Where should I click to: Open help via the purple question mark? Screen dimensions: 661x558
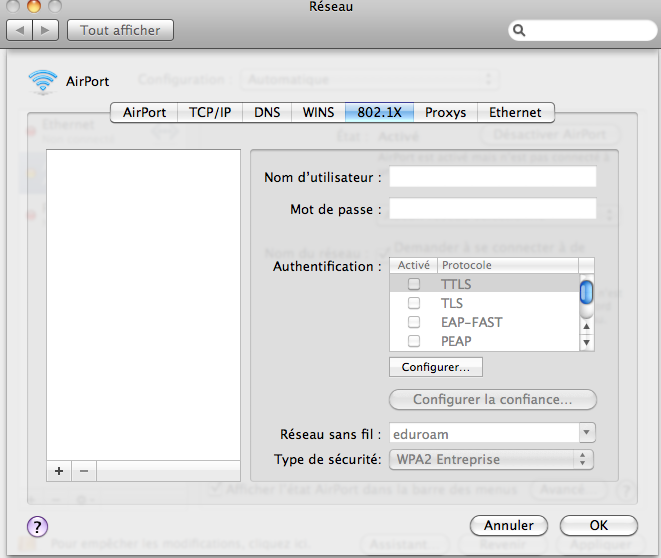coord(38,526)
